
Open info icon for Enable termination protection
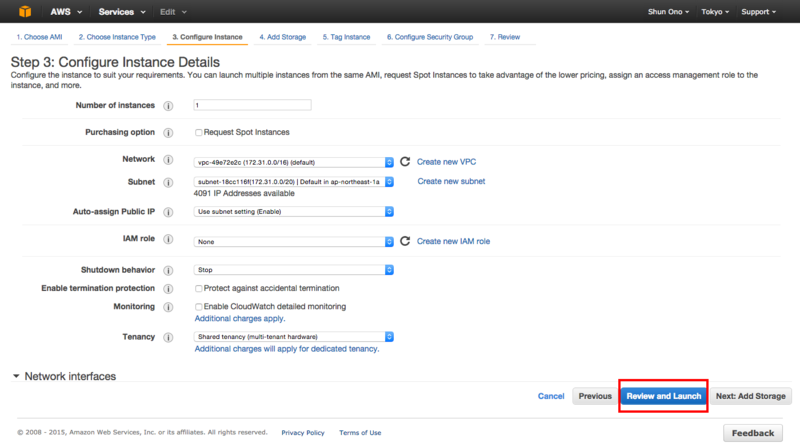pyautogui.click(x=168, y=289)
